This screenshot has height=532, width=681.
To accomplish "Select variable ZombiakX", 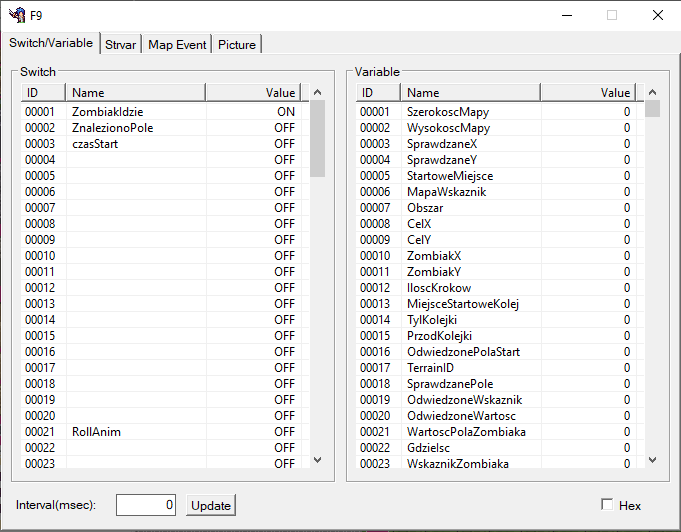I will coord(500,256).
